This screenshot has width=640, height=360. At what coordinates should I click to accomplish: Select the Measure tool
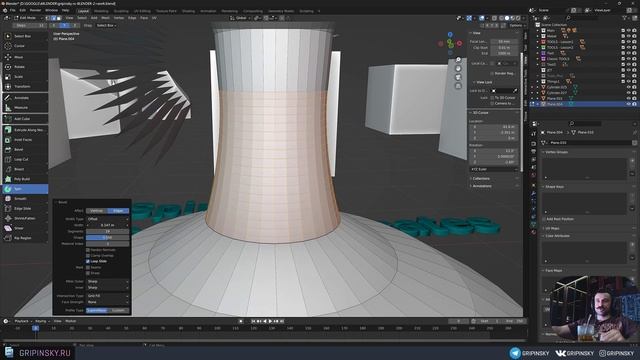pos(25,107)
